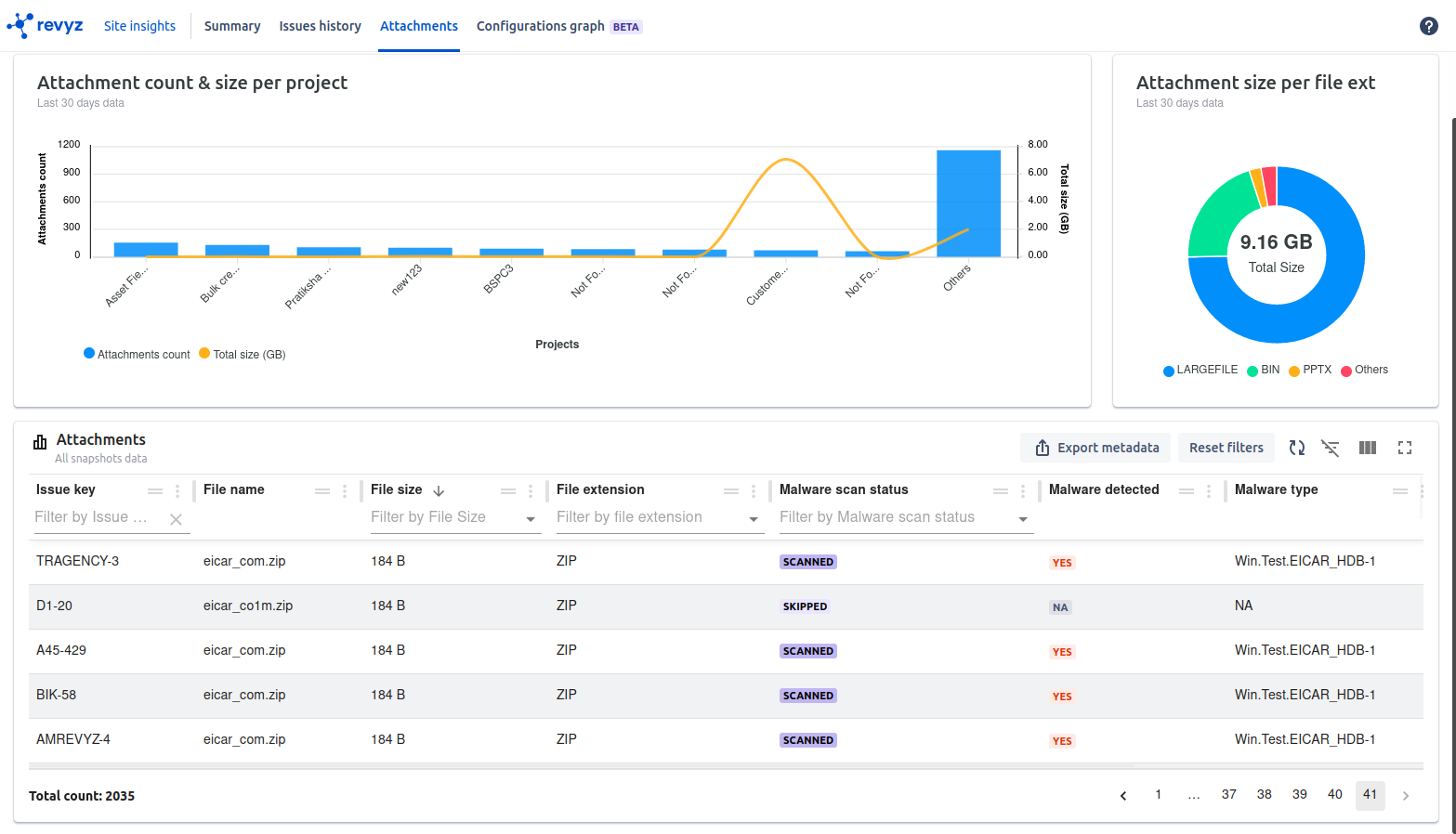Click the refresh table icon
1456x834 pixels.
(1296, 448)
